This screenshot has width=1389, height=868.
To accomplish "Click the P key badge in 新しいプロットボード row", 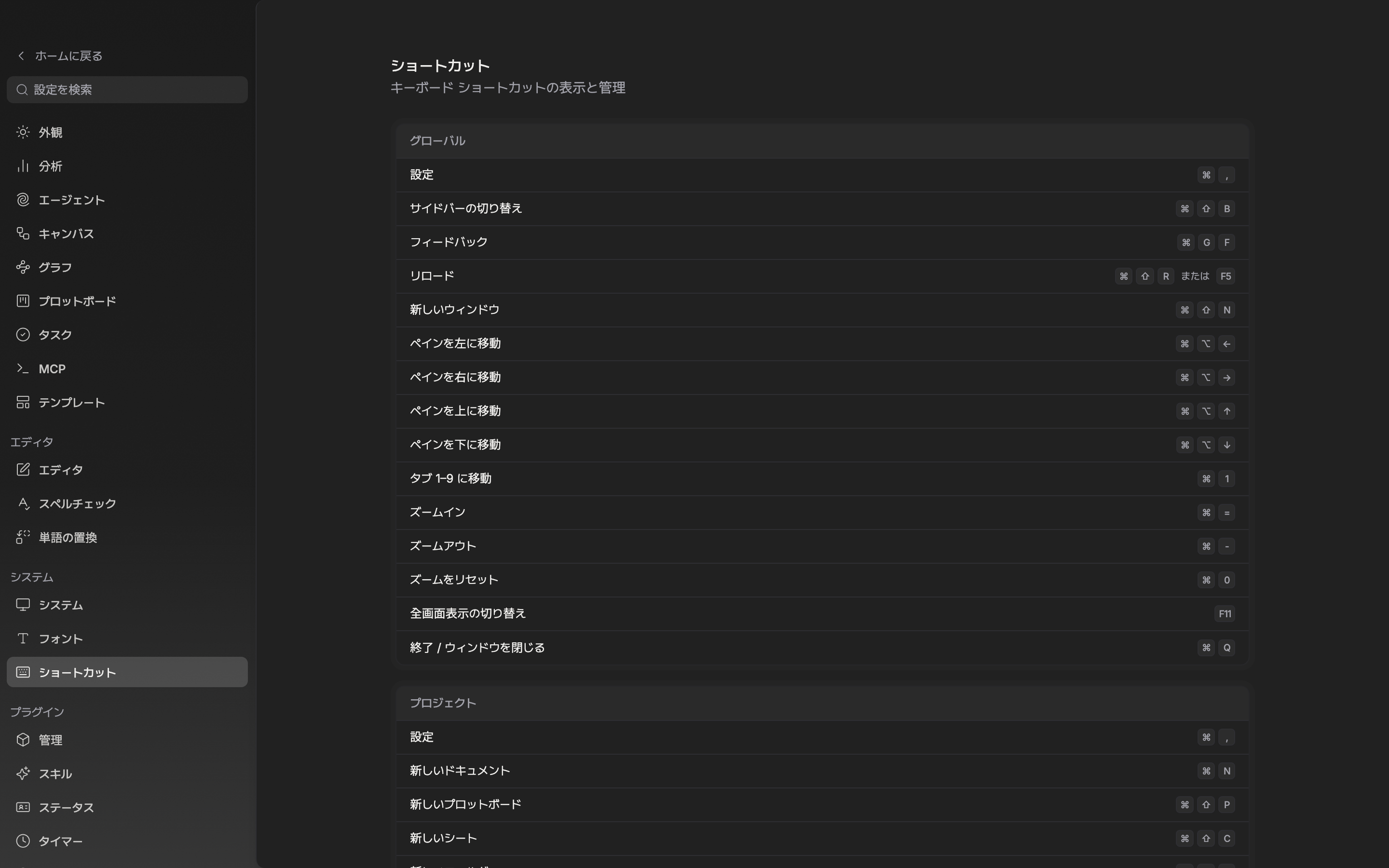I will click(1226, 805).
